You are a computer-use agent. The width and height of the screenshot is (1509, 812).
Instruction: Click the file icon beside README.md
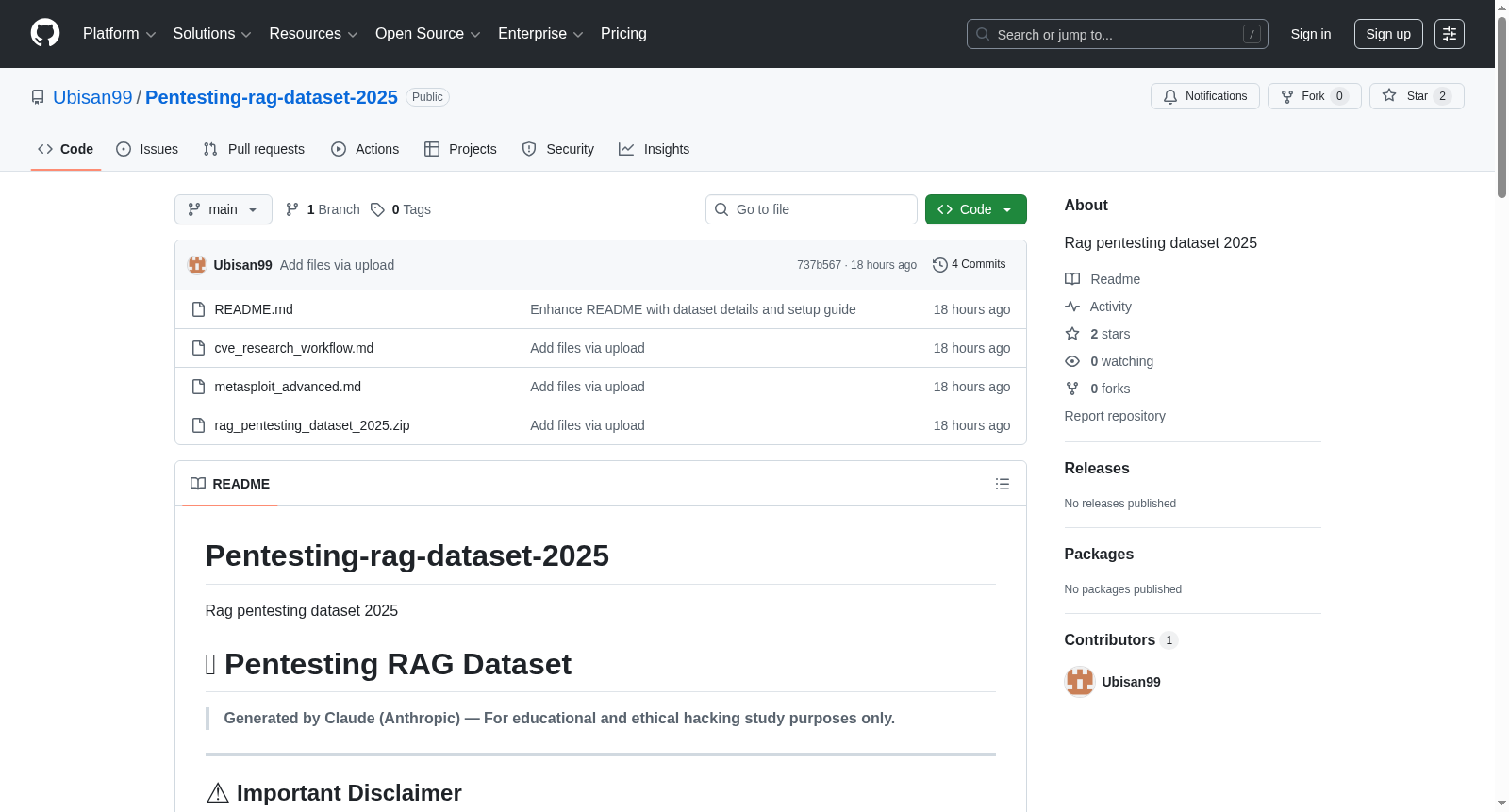point(198,309)
